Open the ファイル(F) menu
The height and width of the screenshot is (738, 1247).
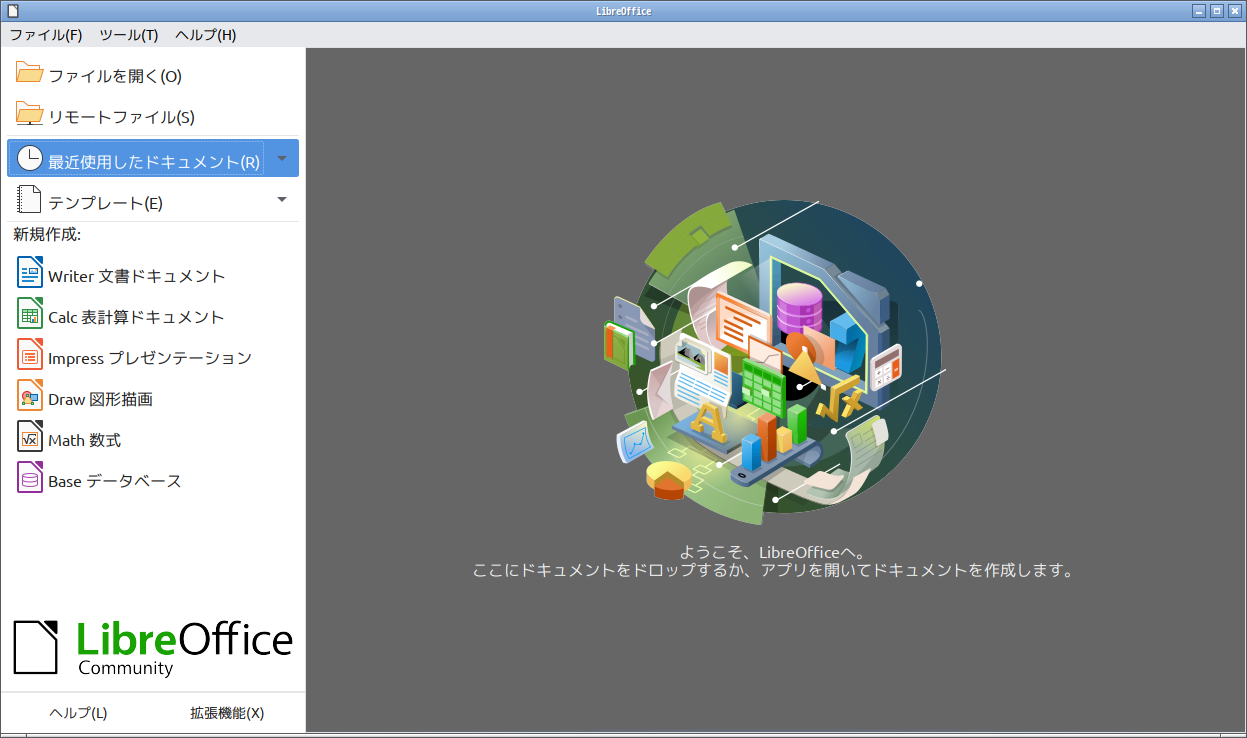[x=46, y=35]
